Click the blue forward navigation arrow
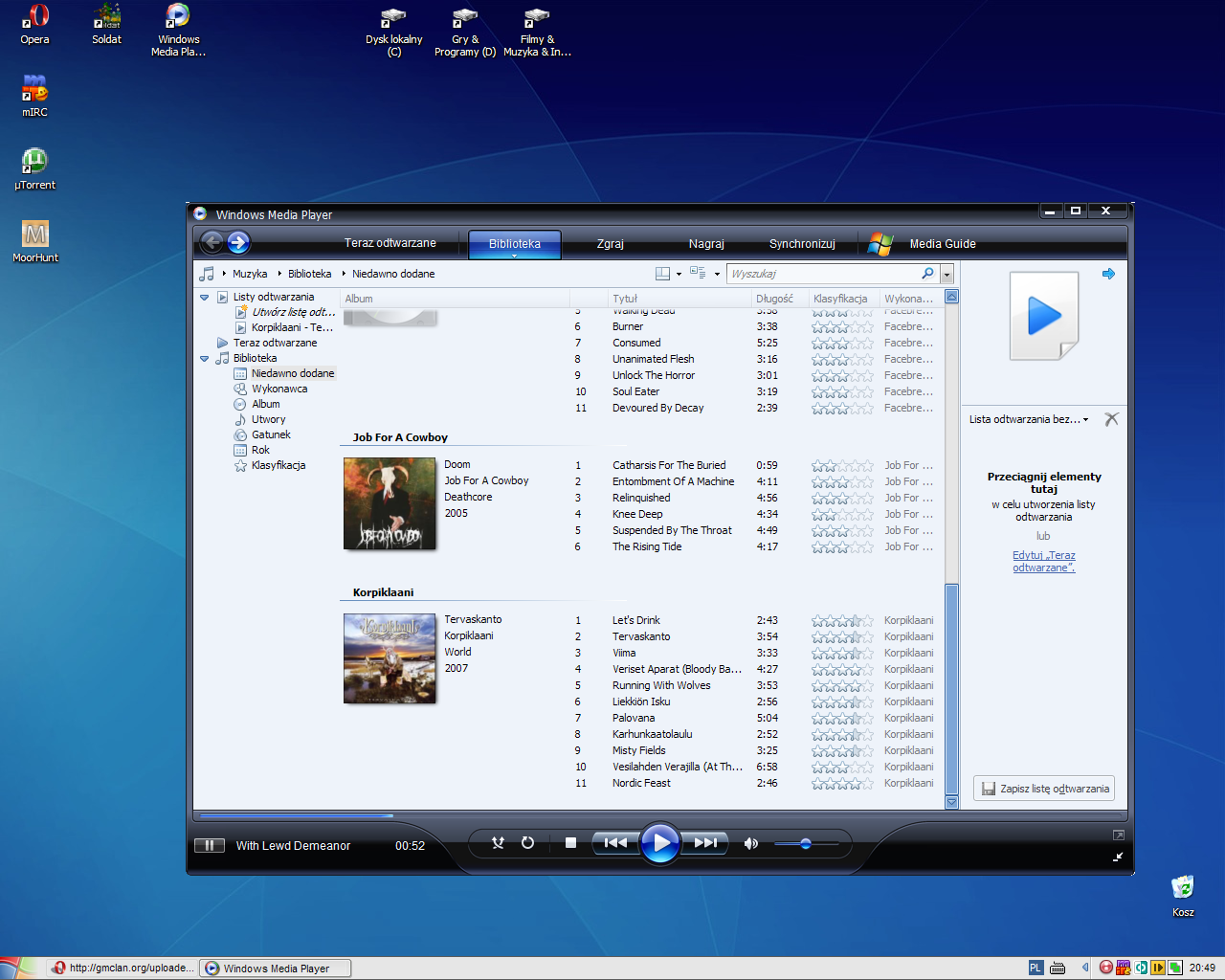Image resolution: width=1225 pixels, height=980 pixels. coord(238,243)
